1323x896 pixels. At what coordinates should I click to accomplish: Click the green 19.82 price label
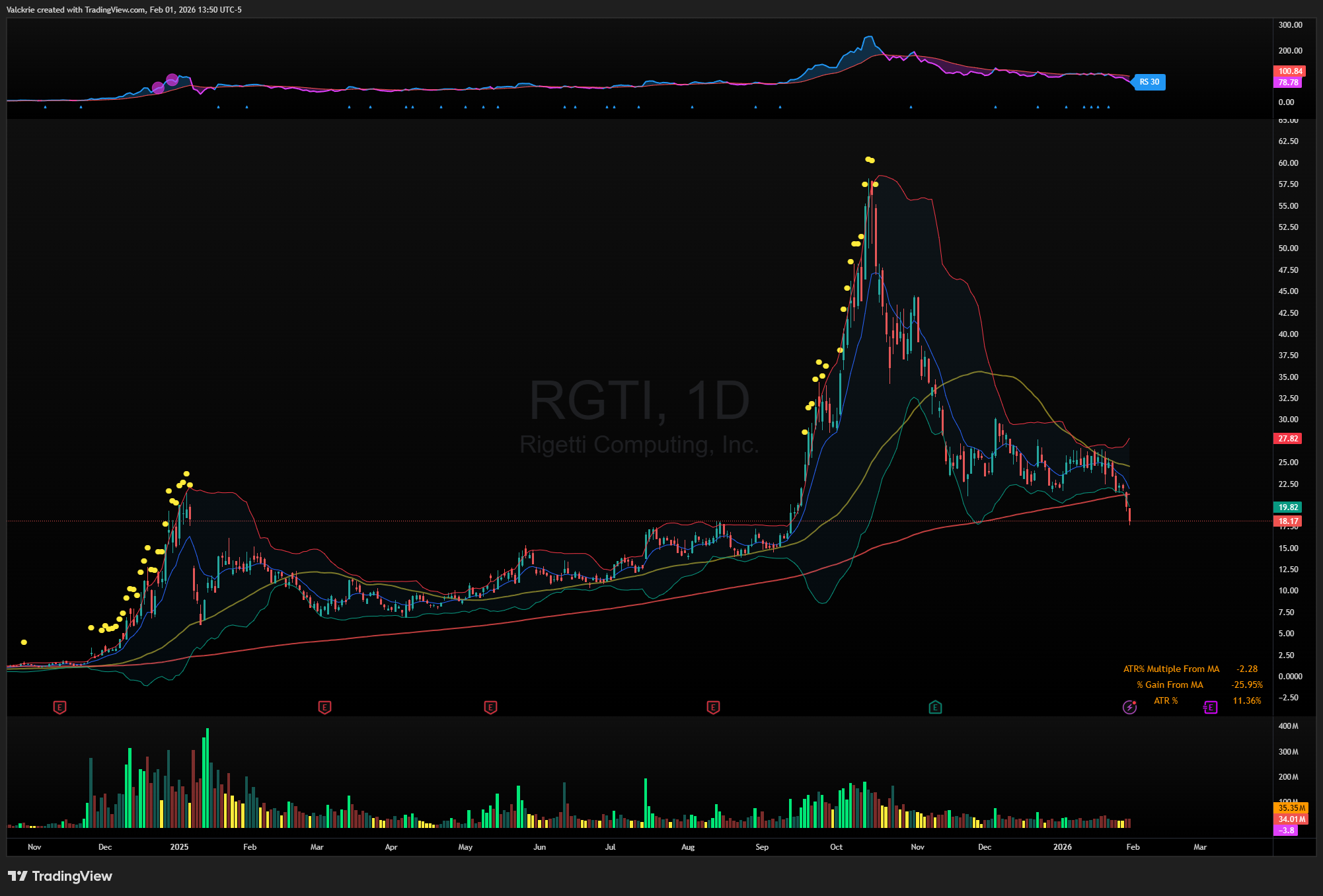click(1288, 507)
